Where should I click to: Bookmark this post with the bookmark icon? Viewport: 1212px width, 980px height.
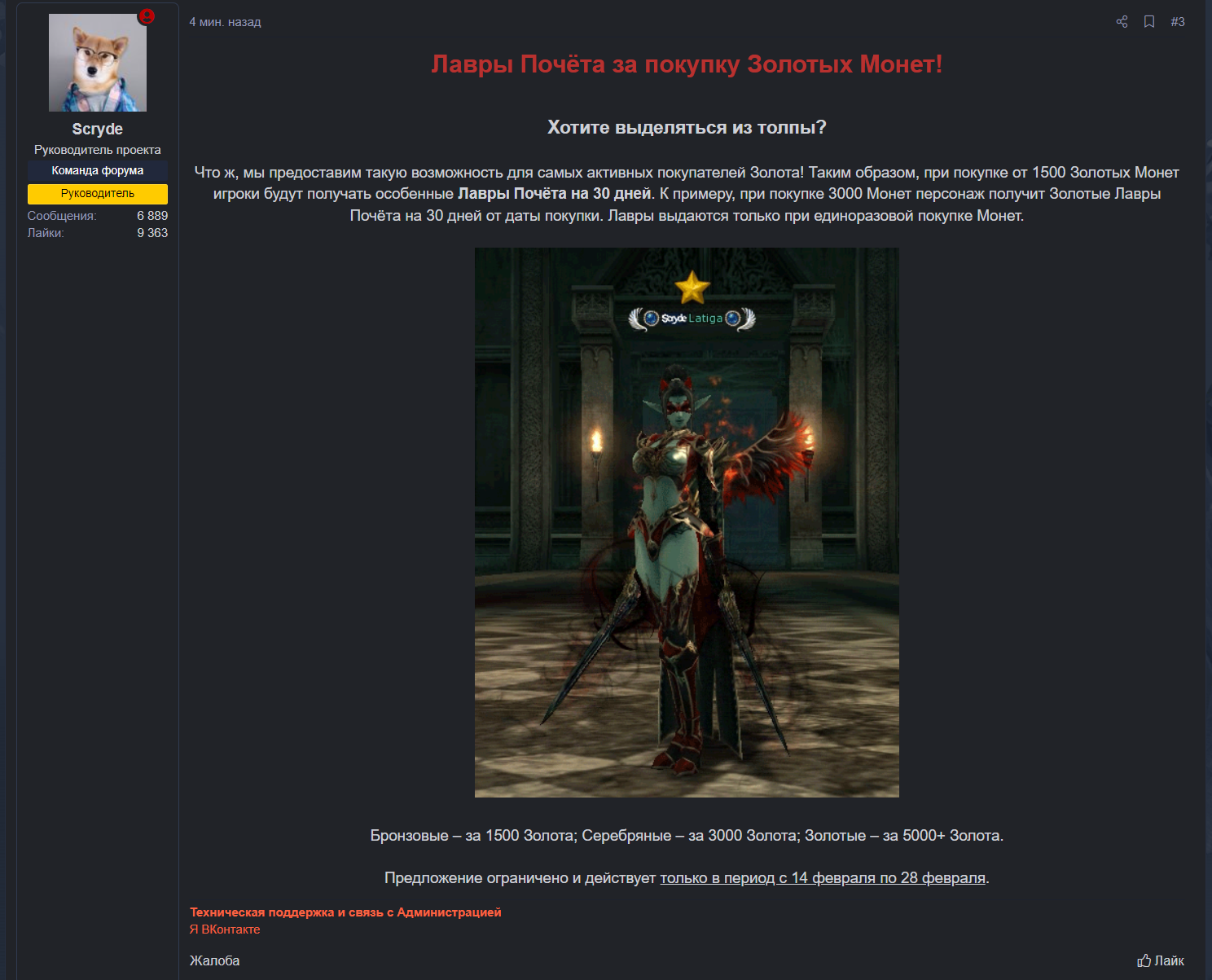click(x=1149, y=22)
